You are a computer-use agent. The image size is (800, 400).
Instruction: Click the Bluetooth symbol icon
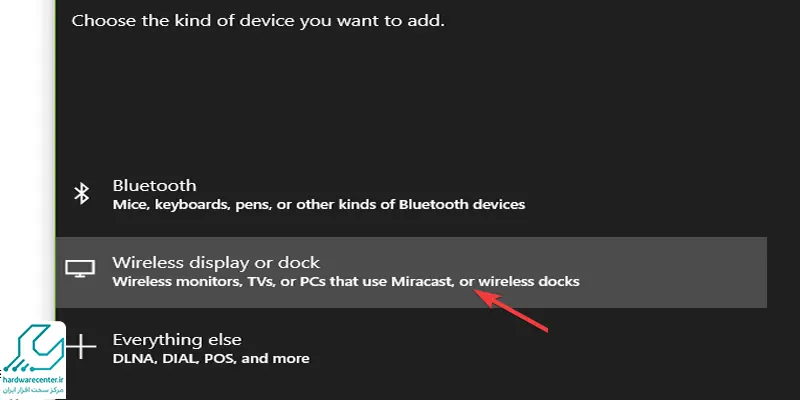click(x=83, y=194)
